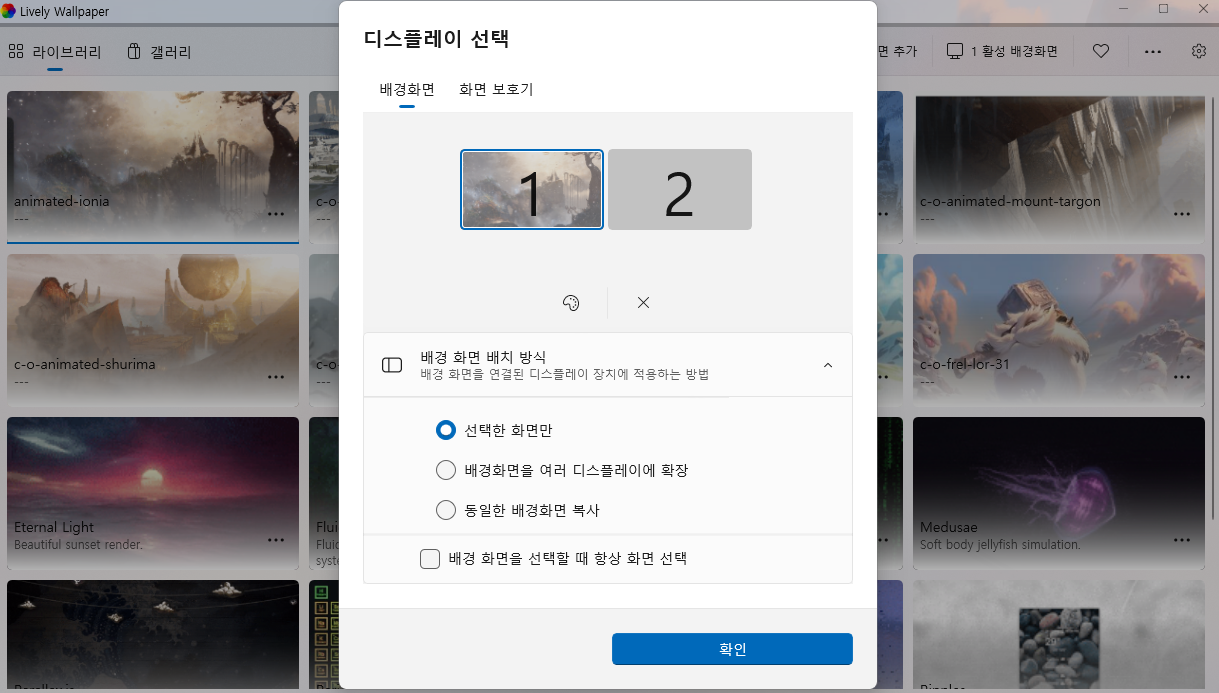
Task: Enable 배경 화면을 선택할 때 항상 화면 선택
Action: click(430, 558)
